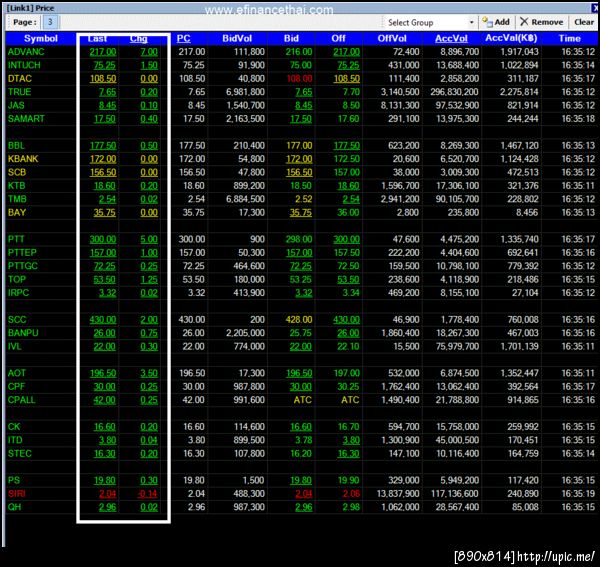
Task: Select the SIRI symbol in red
Action: pyautogui.click(x=16, y=494)
